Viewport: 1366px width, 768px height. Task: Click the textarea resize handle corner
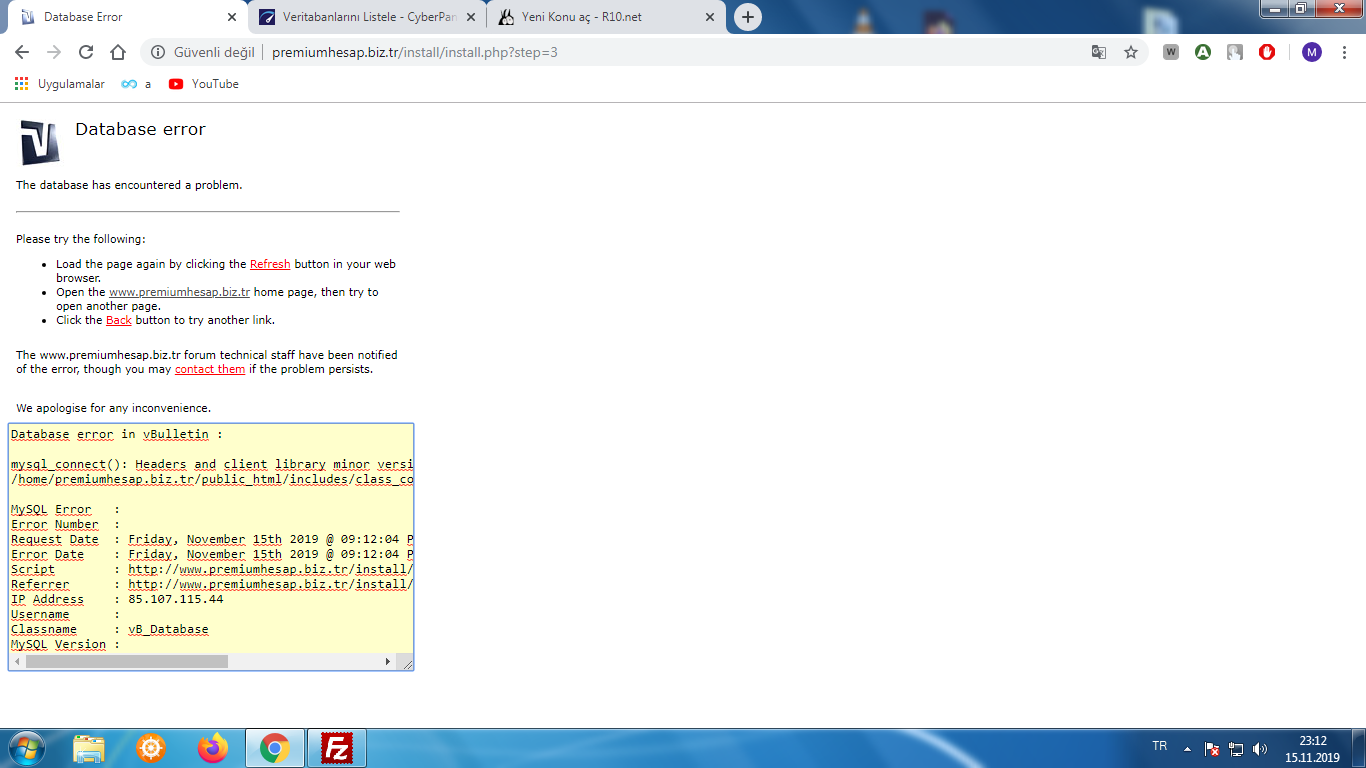coord(405,662)
